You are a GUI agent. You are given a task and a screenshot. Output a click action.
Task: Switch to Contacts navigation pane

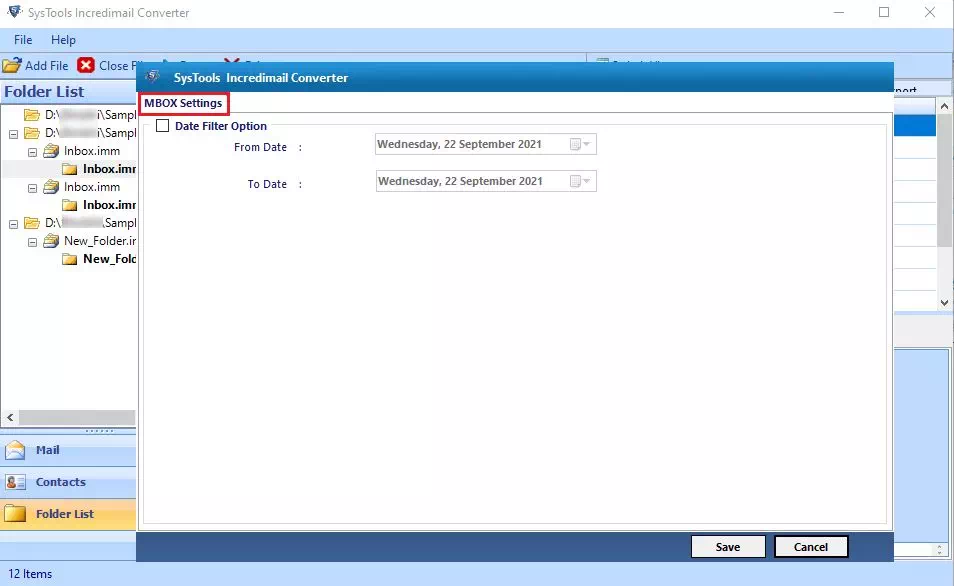pos(68,482)
